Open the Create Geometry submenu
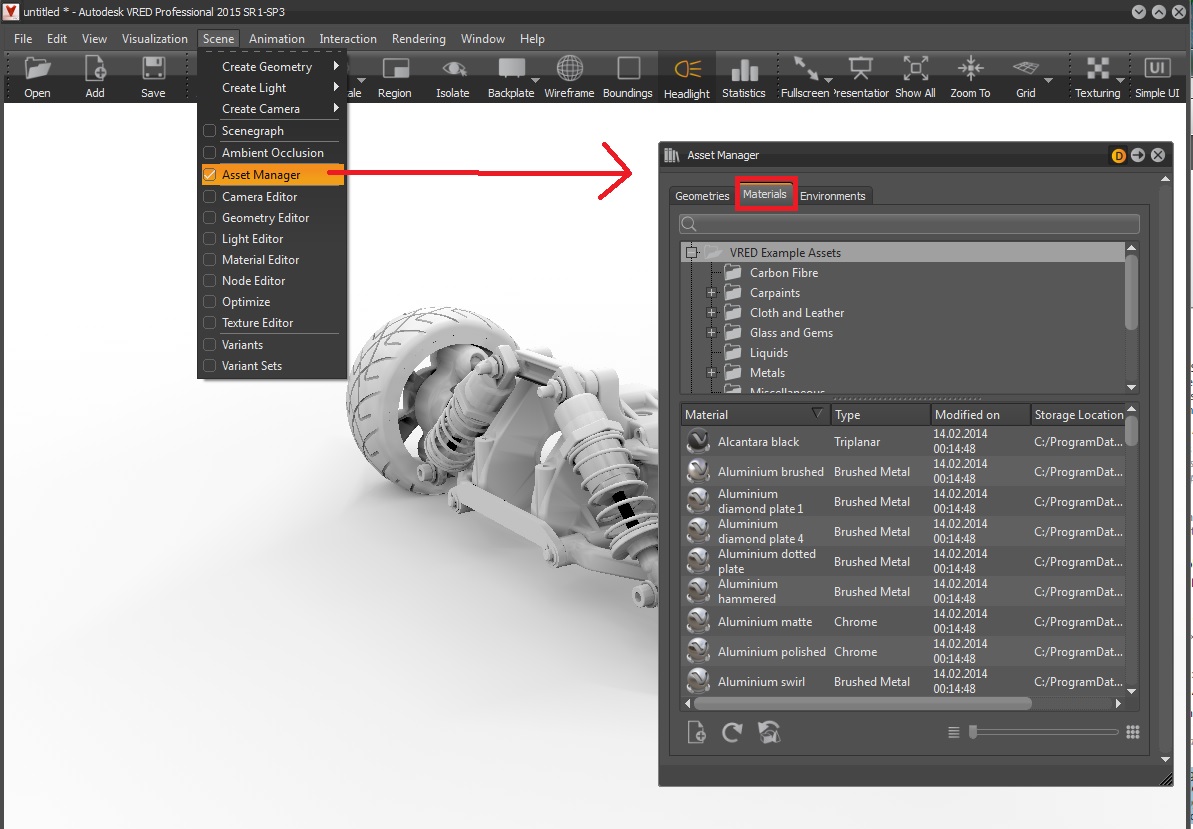The image size is (1193, 829). 272,66
